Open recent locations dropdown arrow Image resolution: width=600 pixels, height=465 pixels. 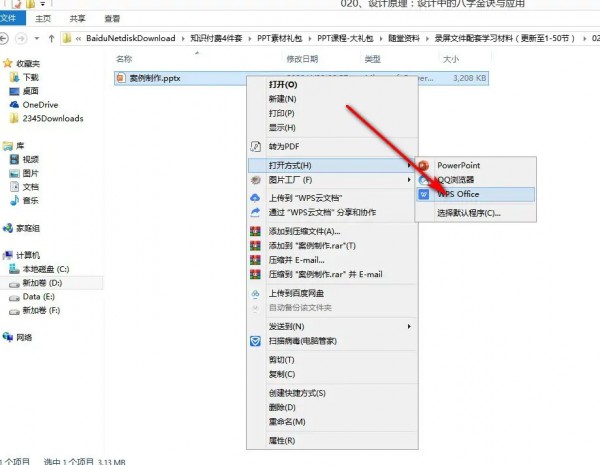point(37,38)
